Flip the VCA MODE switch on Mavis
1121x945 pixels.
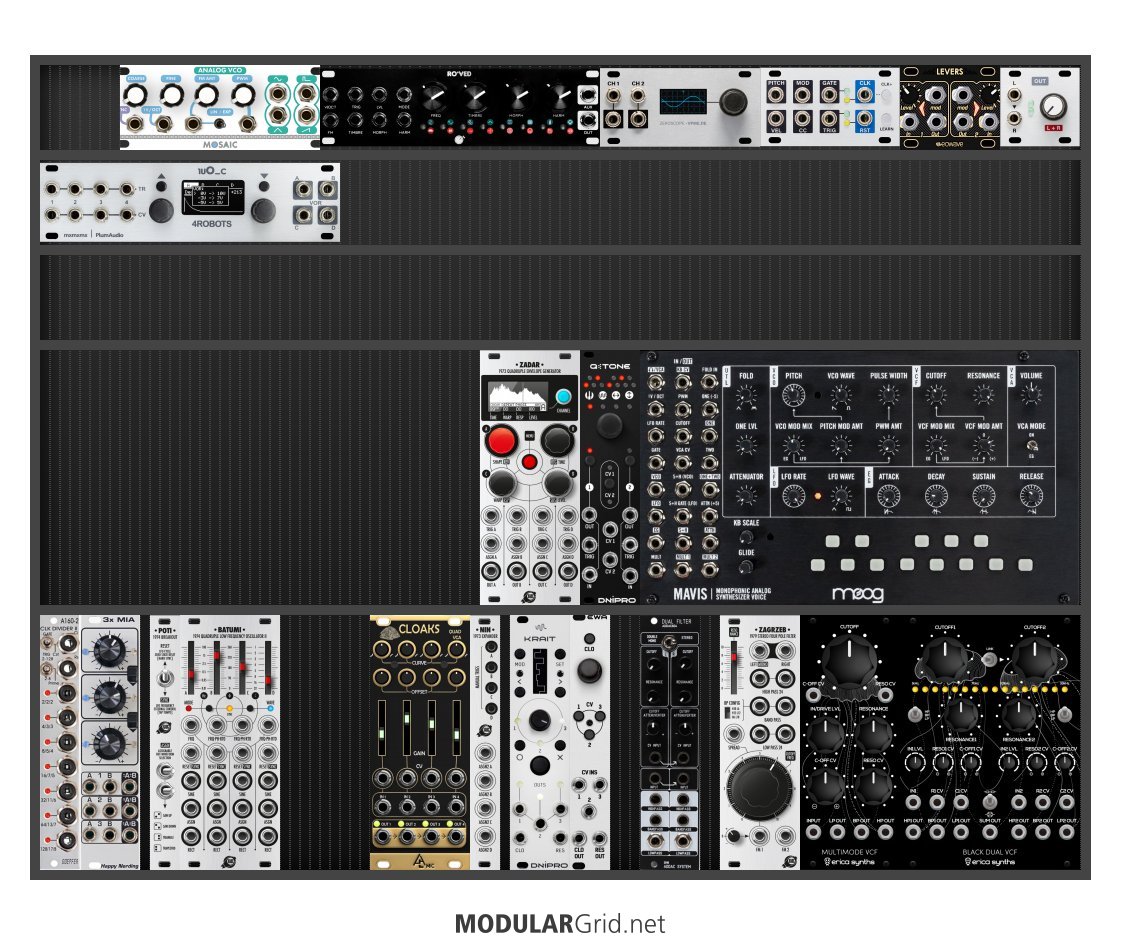click(1031, 445)
